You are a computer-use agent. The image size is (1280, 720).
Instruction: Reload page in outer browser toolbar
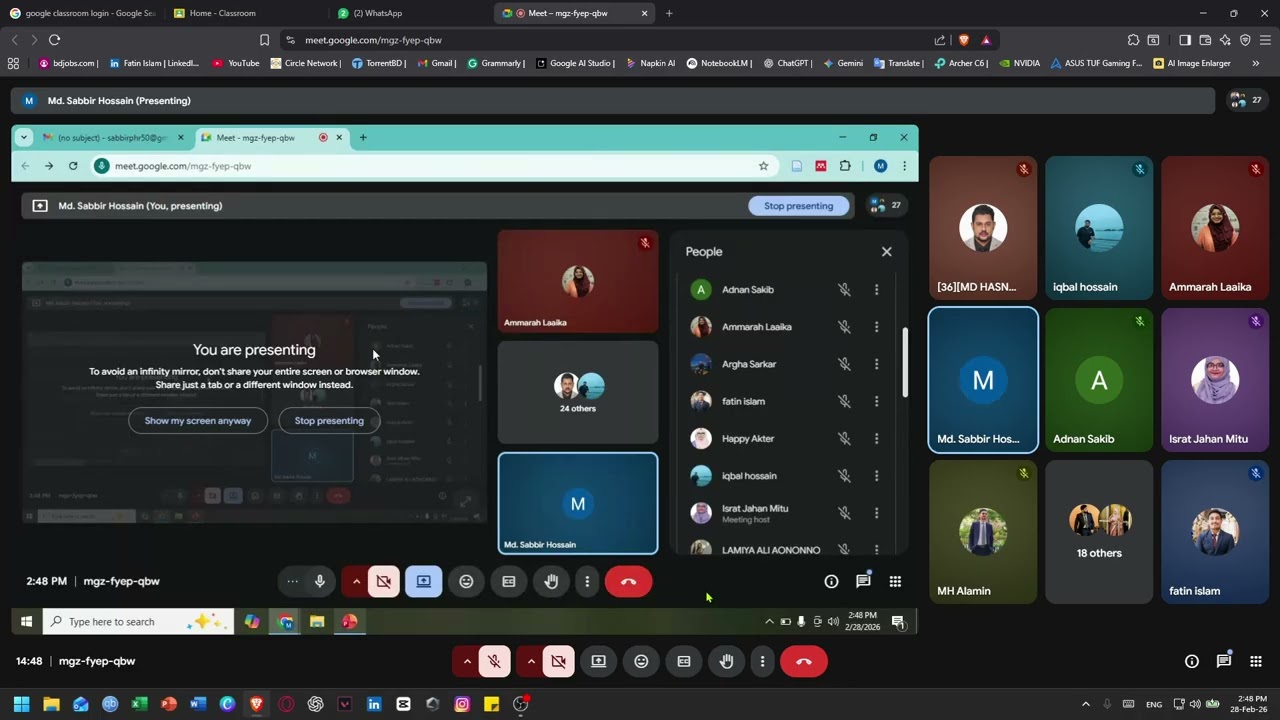54,40
